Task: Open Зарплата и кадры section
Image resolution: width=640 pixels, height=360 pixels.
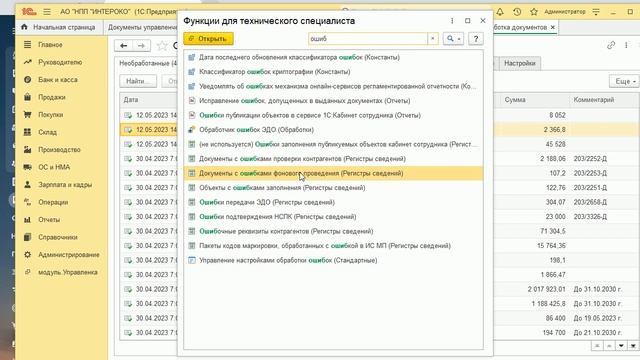Action: pos(65,184)
